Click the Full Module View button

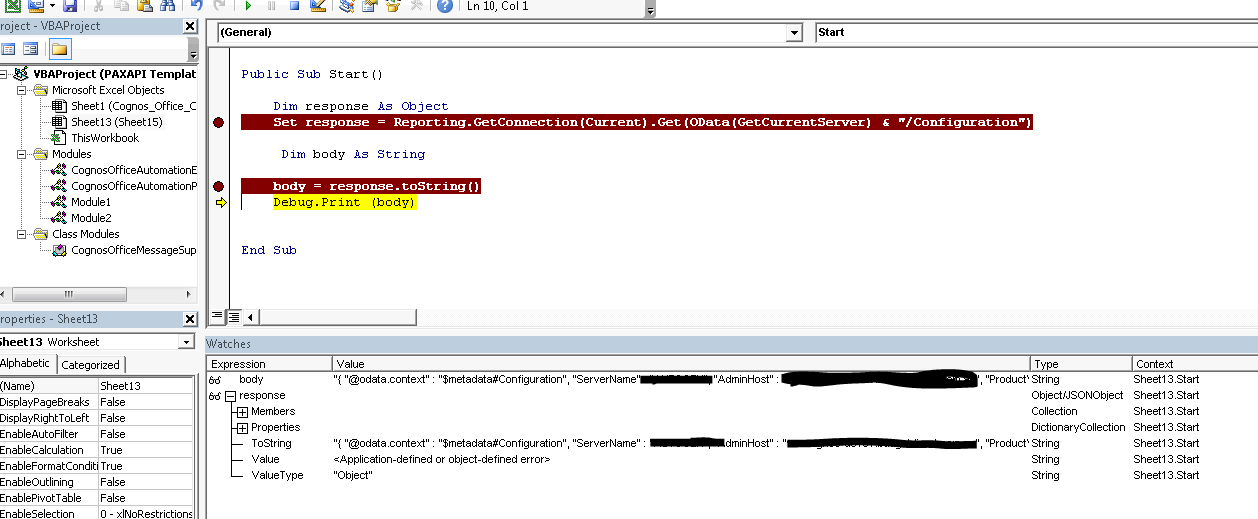click(232, 317)
